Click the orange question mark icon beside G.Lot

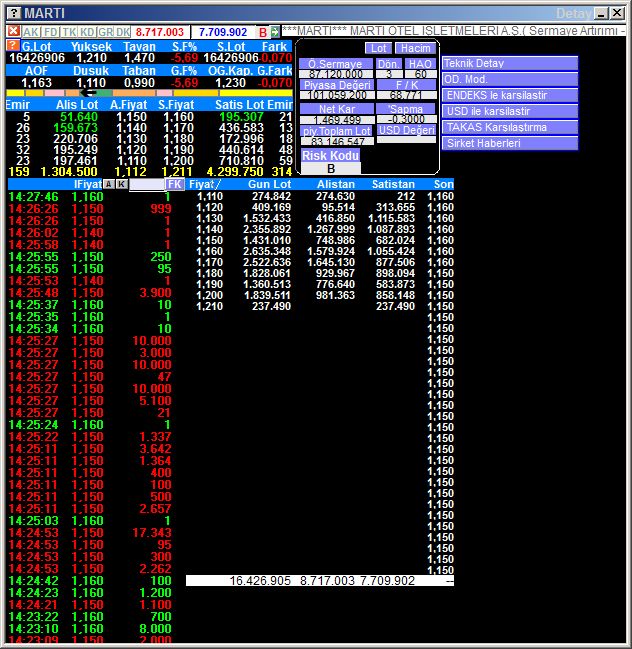pos(13,46)
